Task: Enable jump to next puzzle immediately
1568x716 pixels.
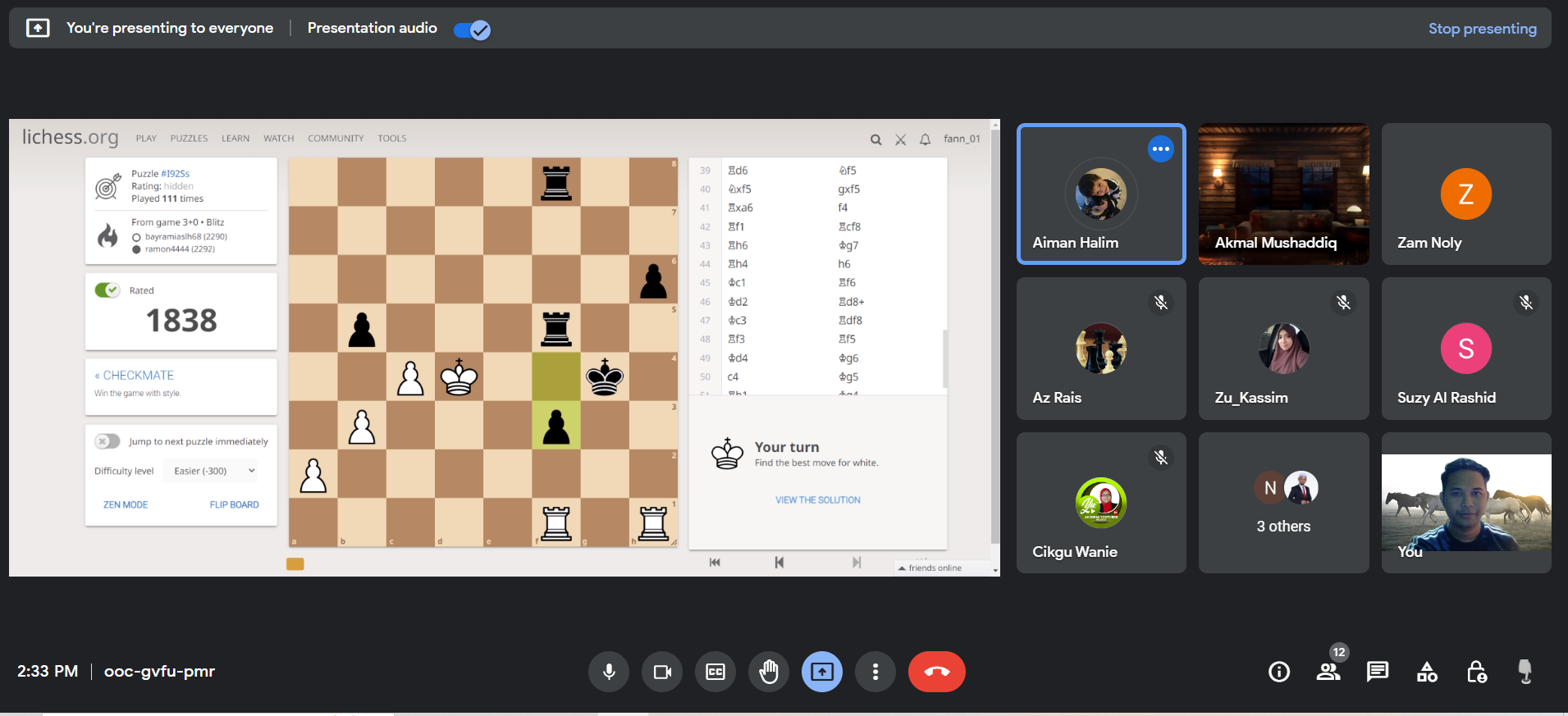Action: (107, 441)
